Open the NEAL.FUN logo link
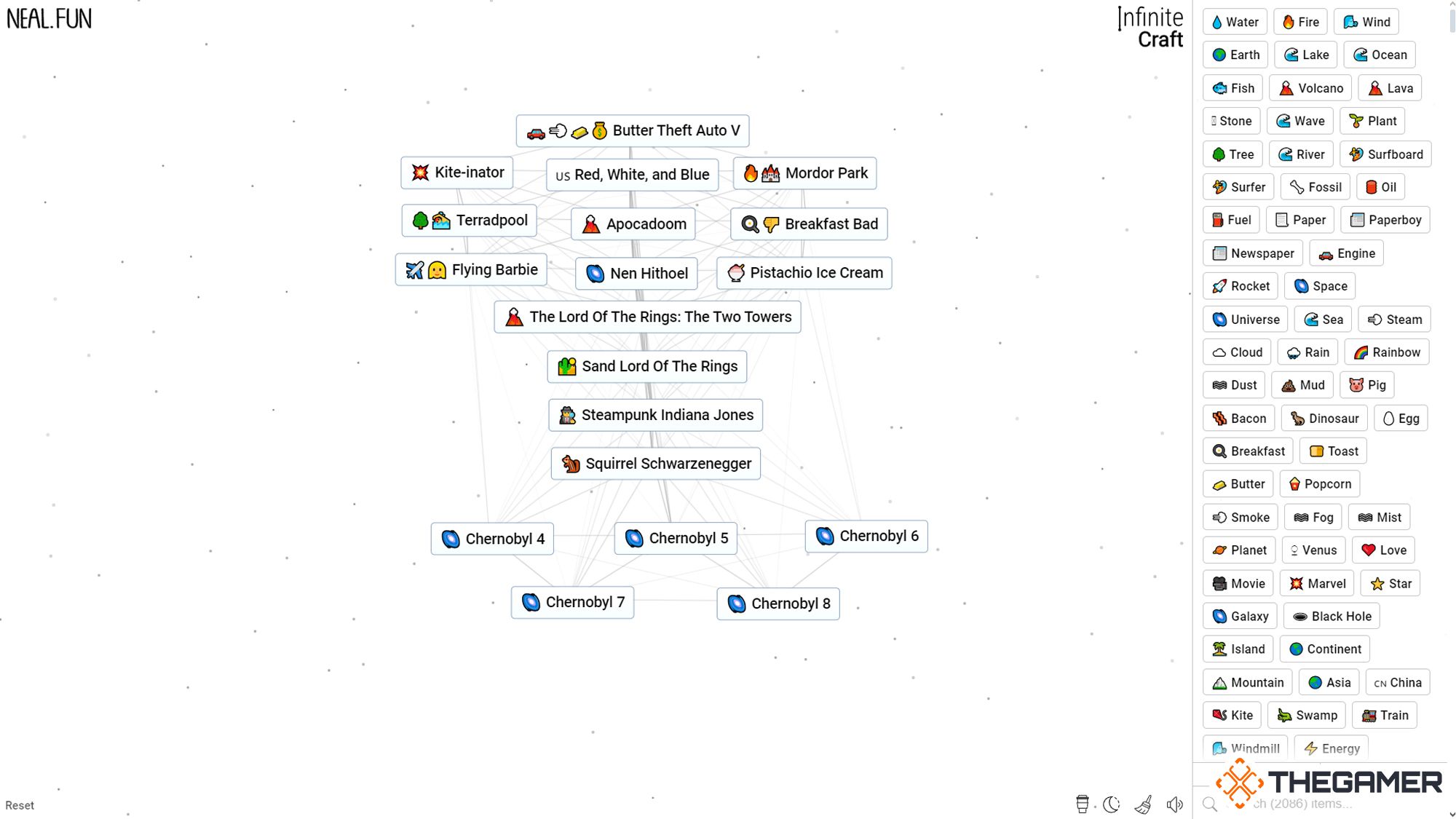 [50, 19]
